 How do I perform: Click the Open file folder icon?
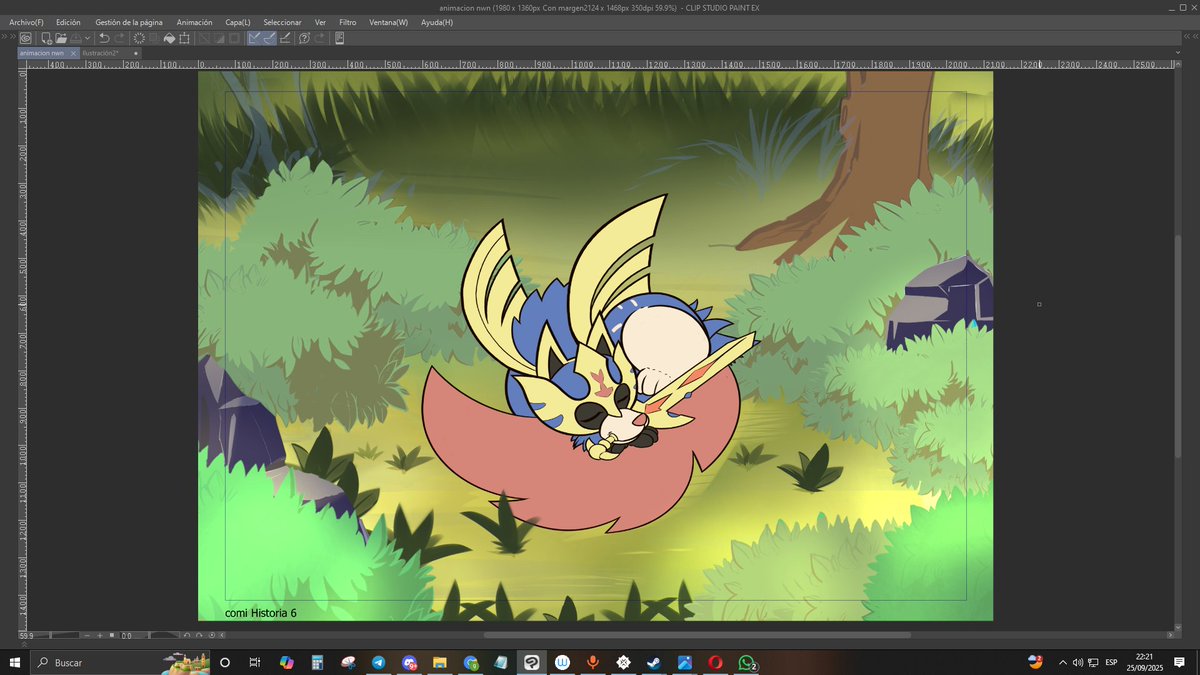[x=61, y=38]
